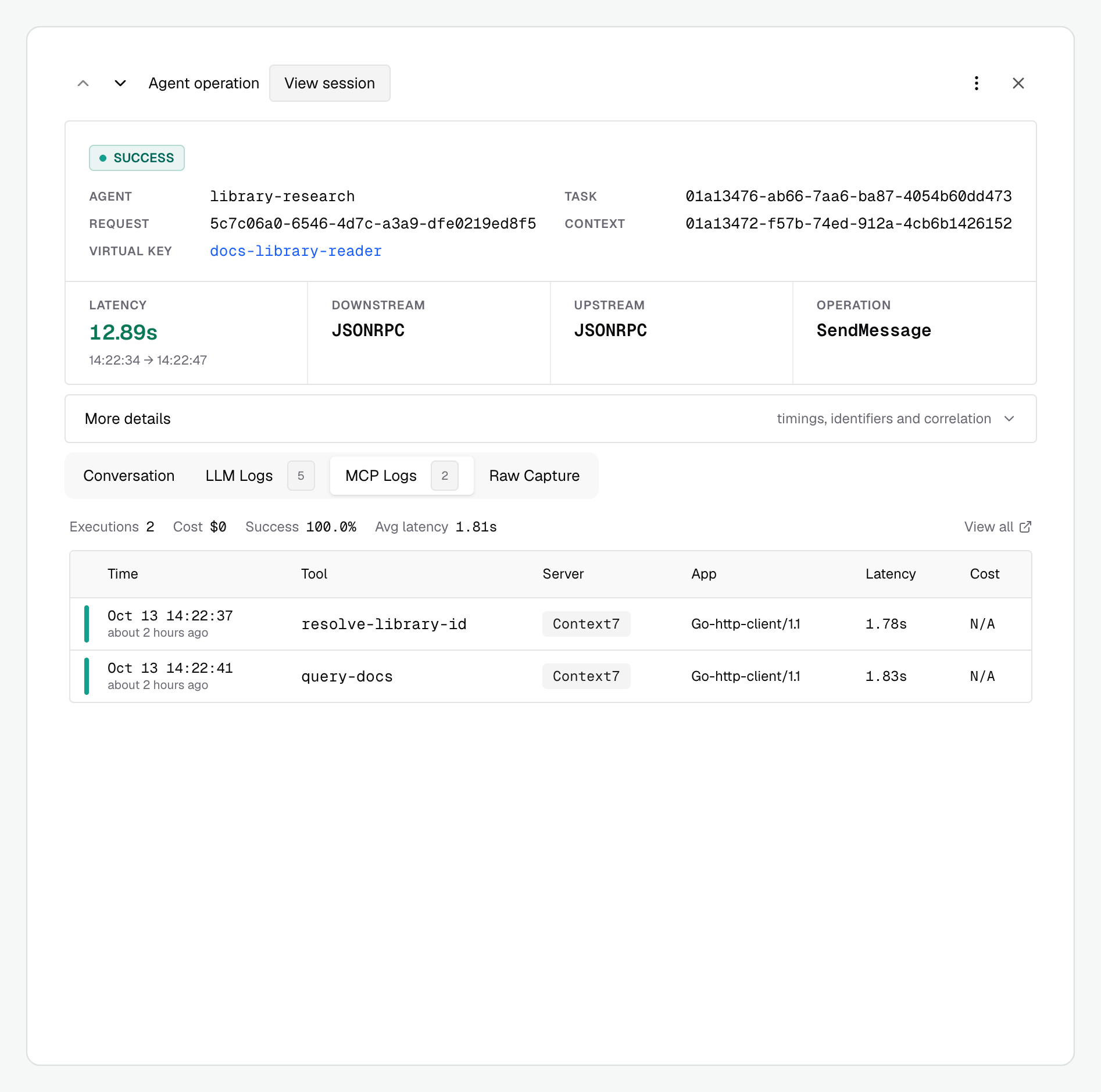Open the resolve-library-id log row

click(550, 624)
